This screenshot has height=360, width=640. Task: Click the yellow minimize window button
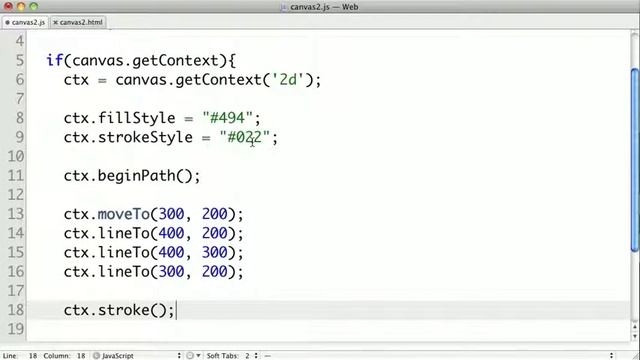[x=21, y=6]
